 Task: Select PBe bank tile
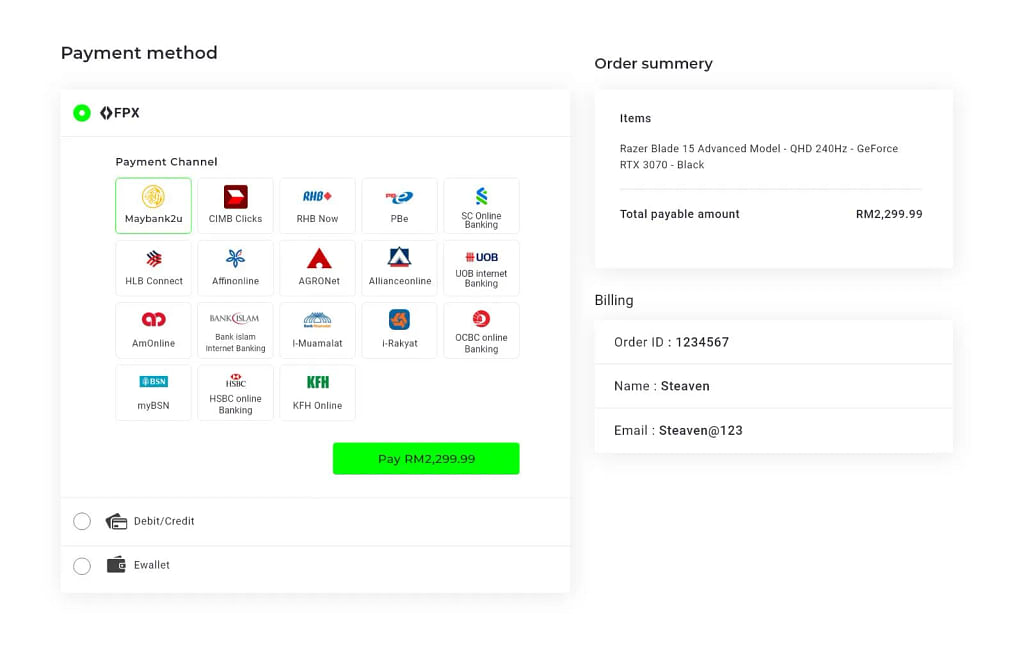[x=399, y=205]
